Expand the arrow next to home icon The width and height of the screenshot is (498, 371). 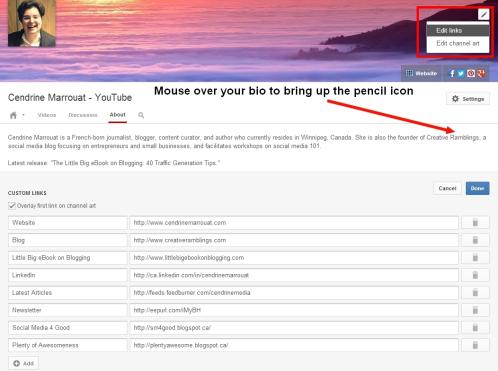(x=23, y=115)
